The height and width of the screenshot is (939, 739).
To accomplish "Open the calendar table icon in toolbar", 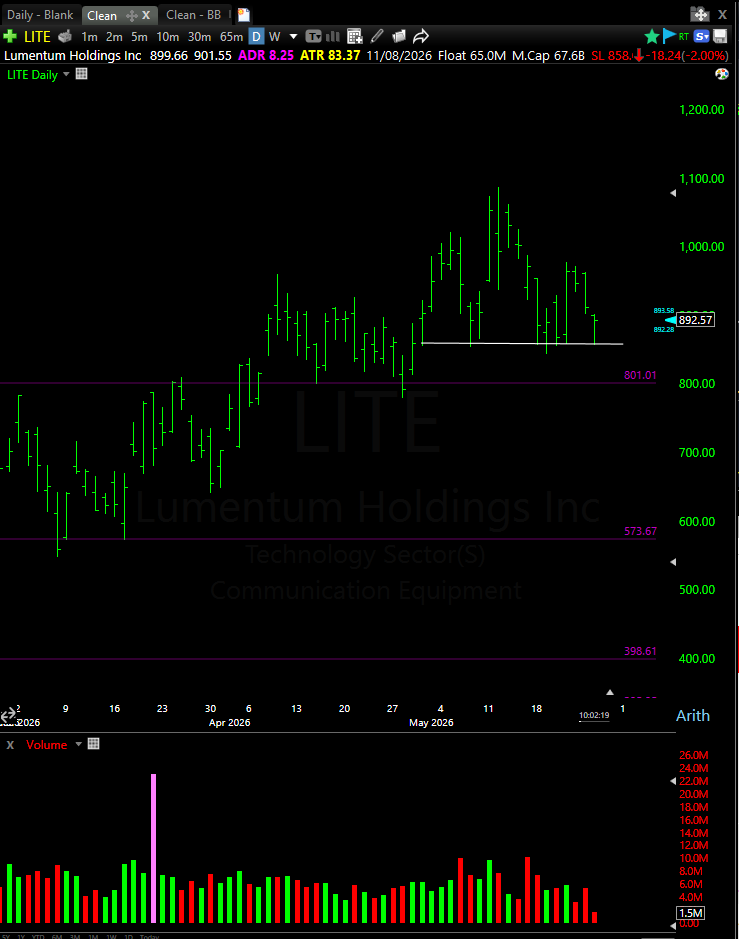I will tap(355, 37).
